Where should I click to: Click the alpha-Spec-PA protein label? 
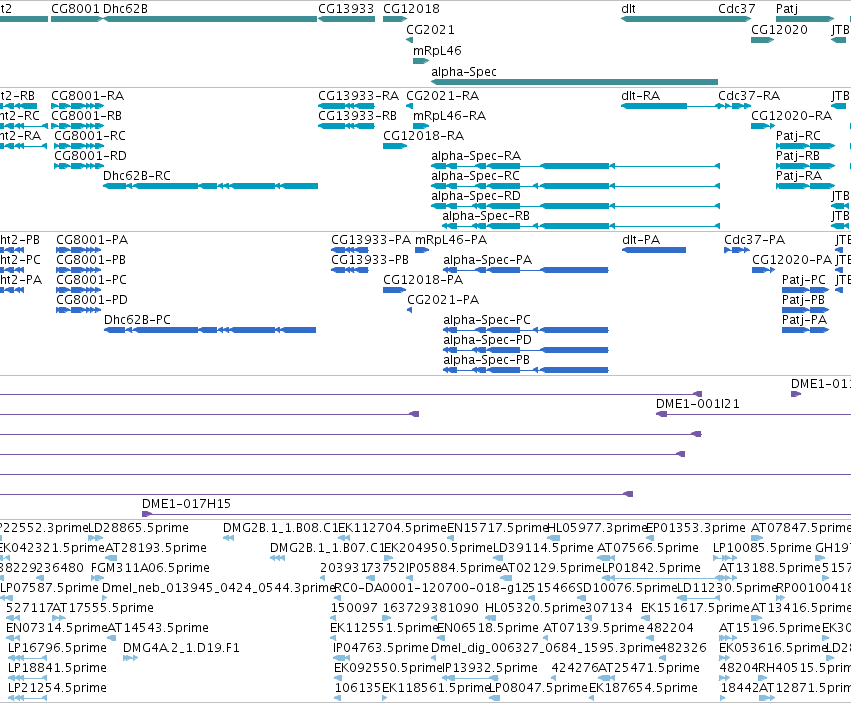click(487, 260)
